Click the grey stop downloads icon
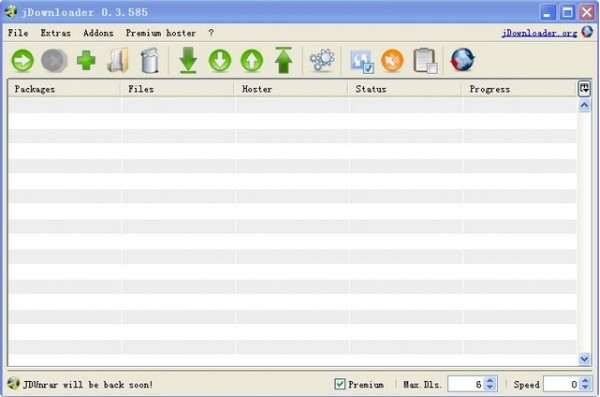600x397 pixels. [x=54, y=60]
